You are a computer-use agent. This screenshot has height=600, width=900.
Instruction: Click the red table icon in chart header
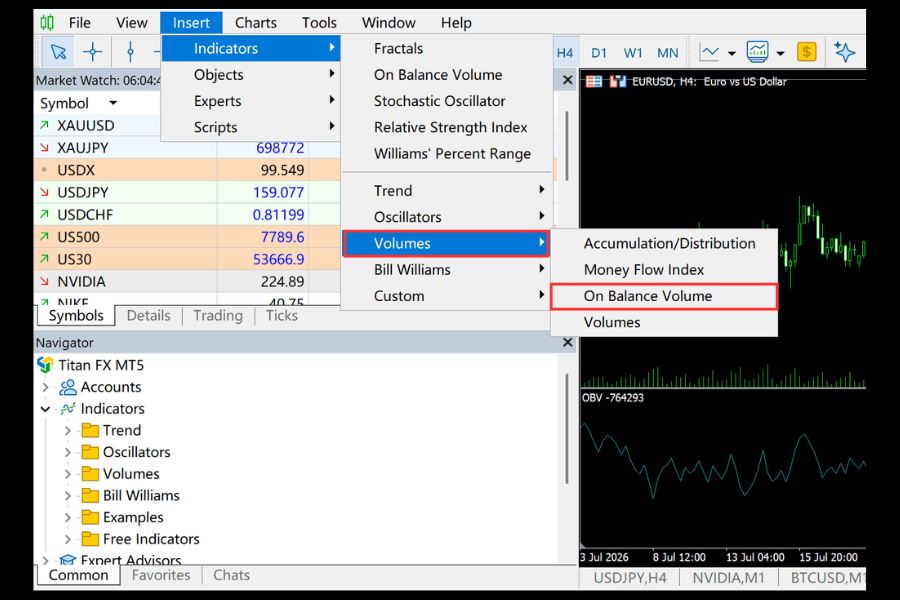[594, 82]
